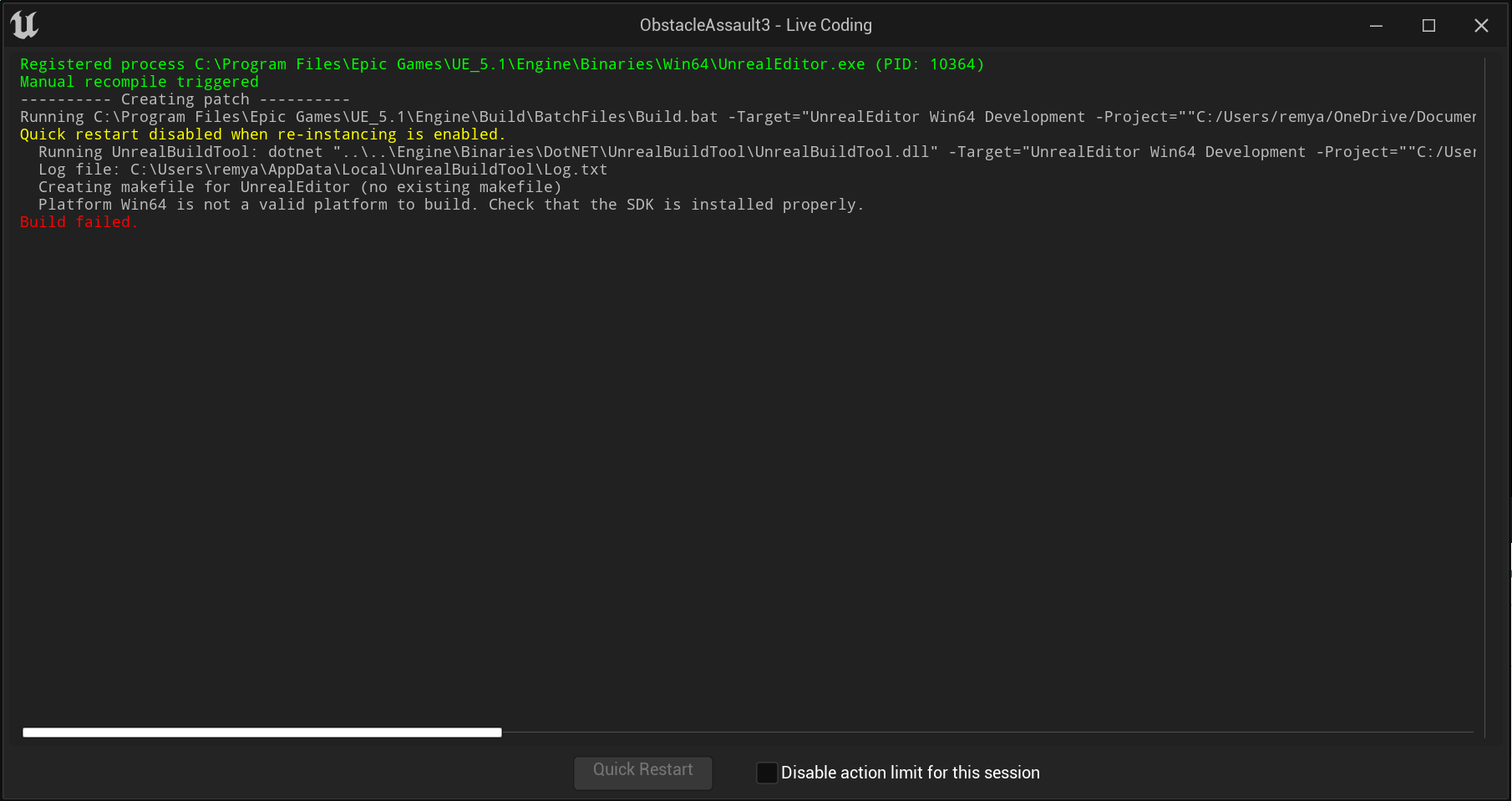1512x801 pixels.
Task: Click the 'ObstacleAssault3 - Live Coding' title
Action: 754,24
